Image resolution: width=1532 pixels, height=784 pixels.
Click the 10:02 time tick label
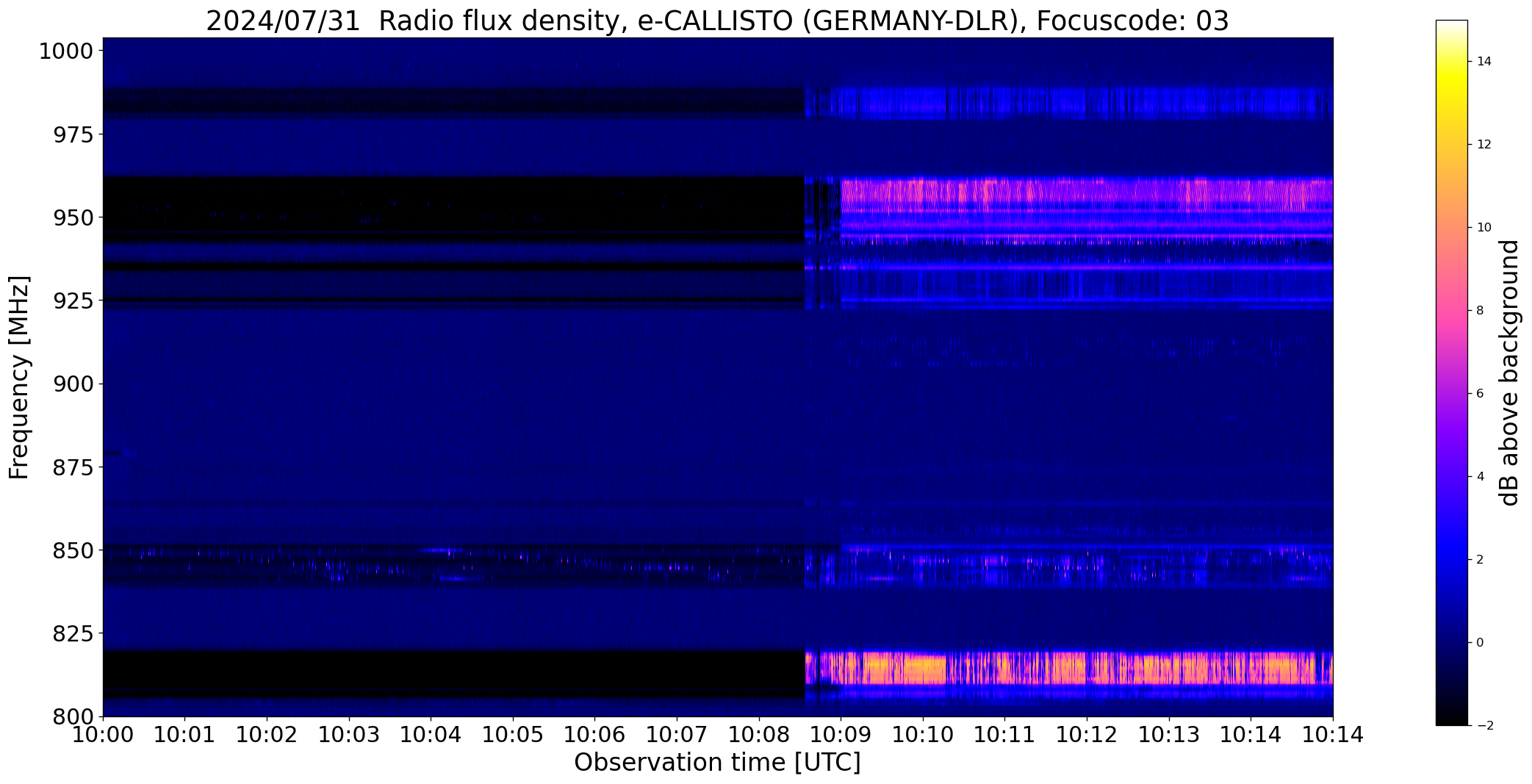click(x=267, y=735)
